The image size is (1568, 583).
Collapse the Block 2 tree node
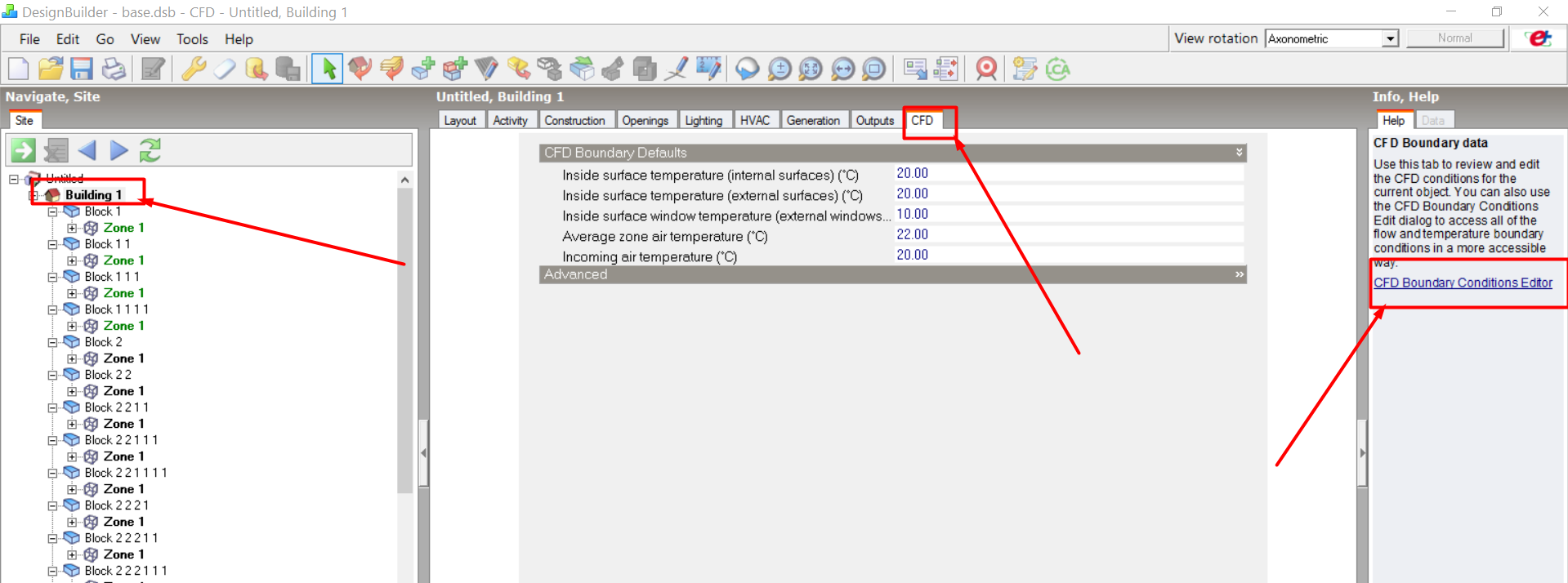(x=53, y=342)
